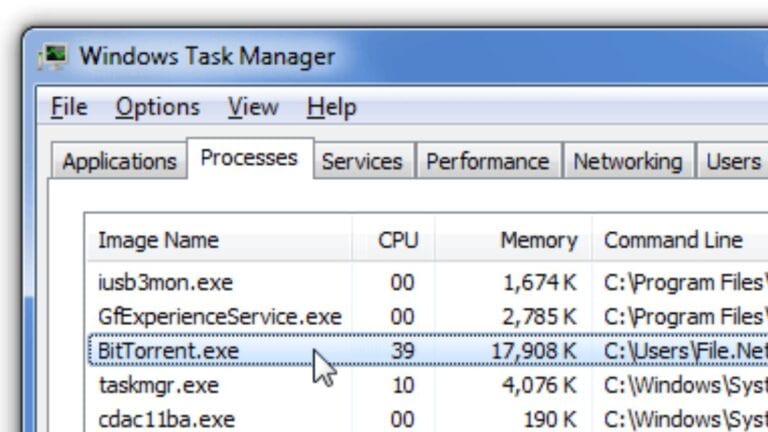Open the File menu

[x=68, y=107]
